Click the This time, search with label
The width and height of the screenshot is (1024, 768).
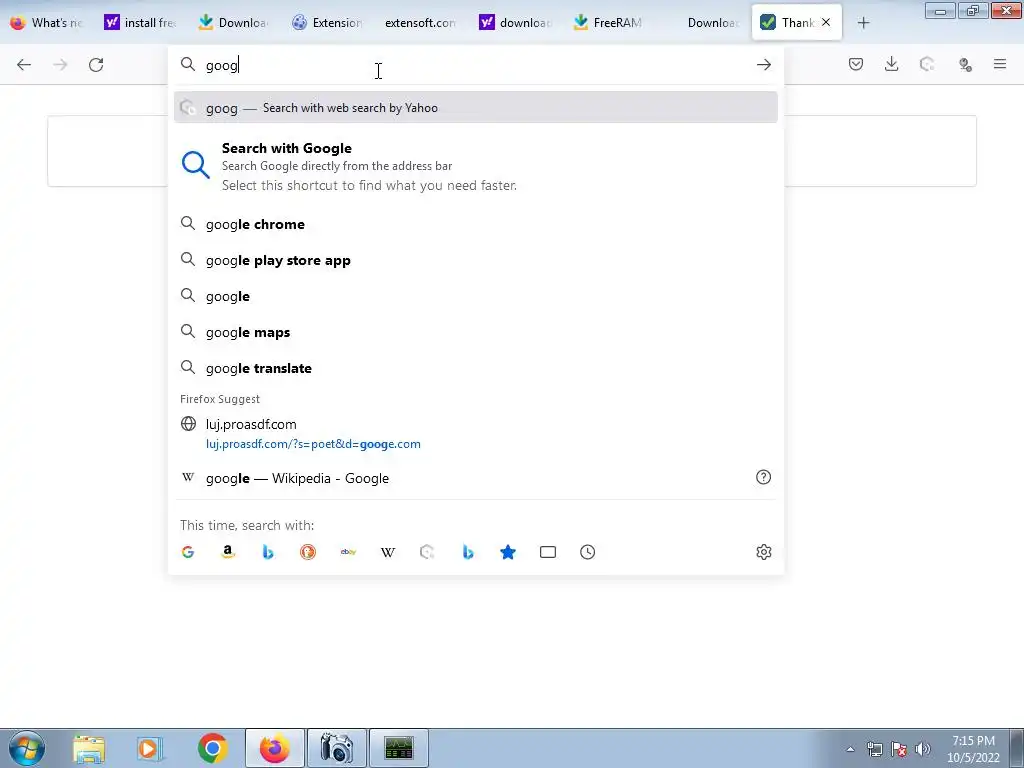click(247, 525)
